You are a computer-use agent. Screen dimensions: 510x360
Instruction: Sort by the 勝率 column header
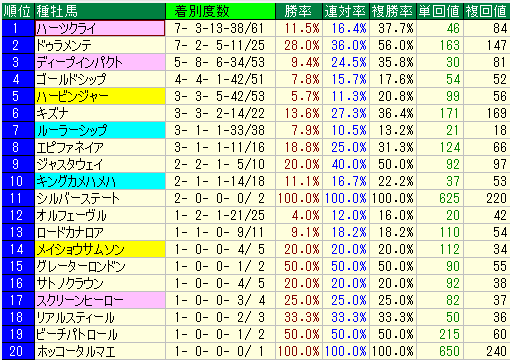(299, 11)
